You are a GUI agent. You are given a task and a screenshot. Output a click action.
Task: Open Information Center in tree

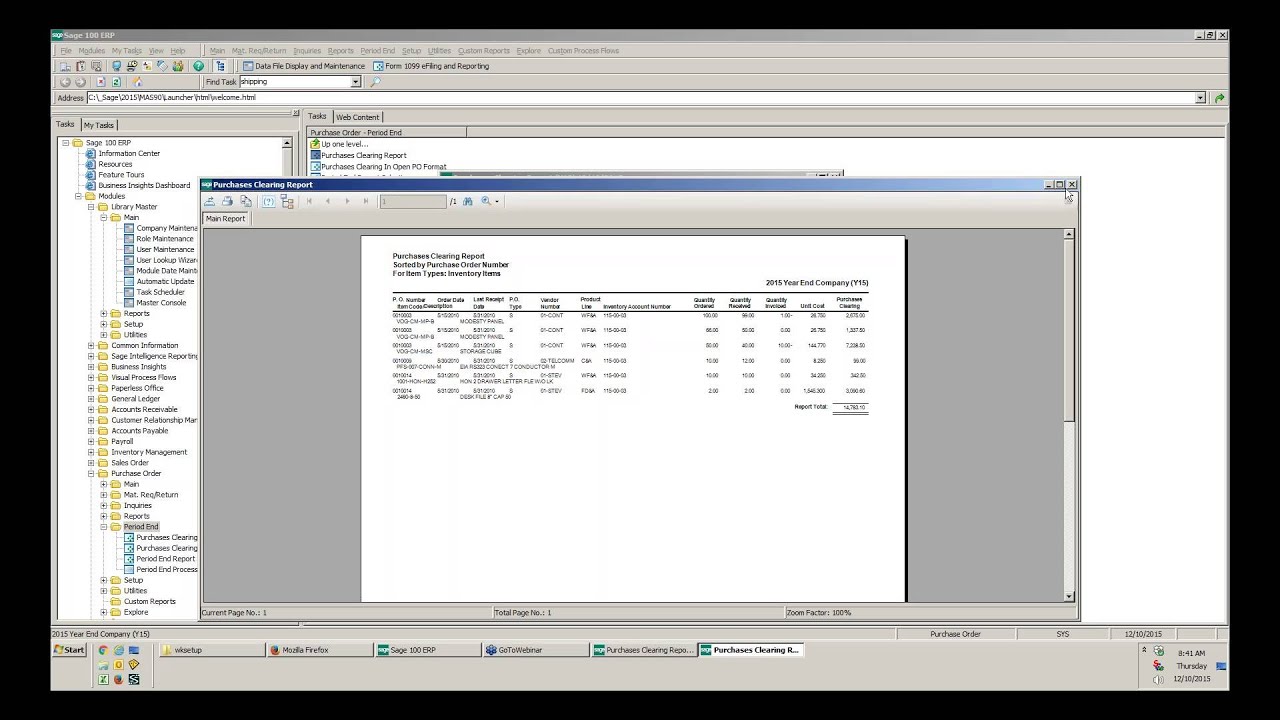click(129, 154)
